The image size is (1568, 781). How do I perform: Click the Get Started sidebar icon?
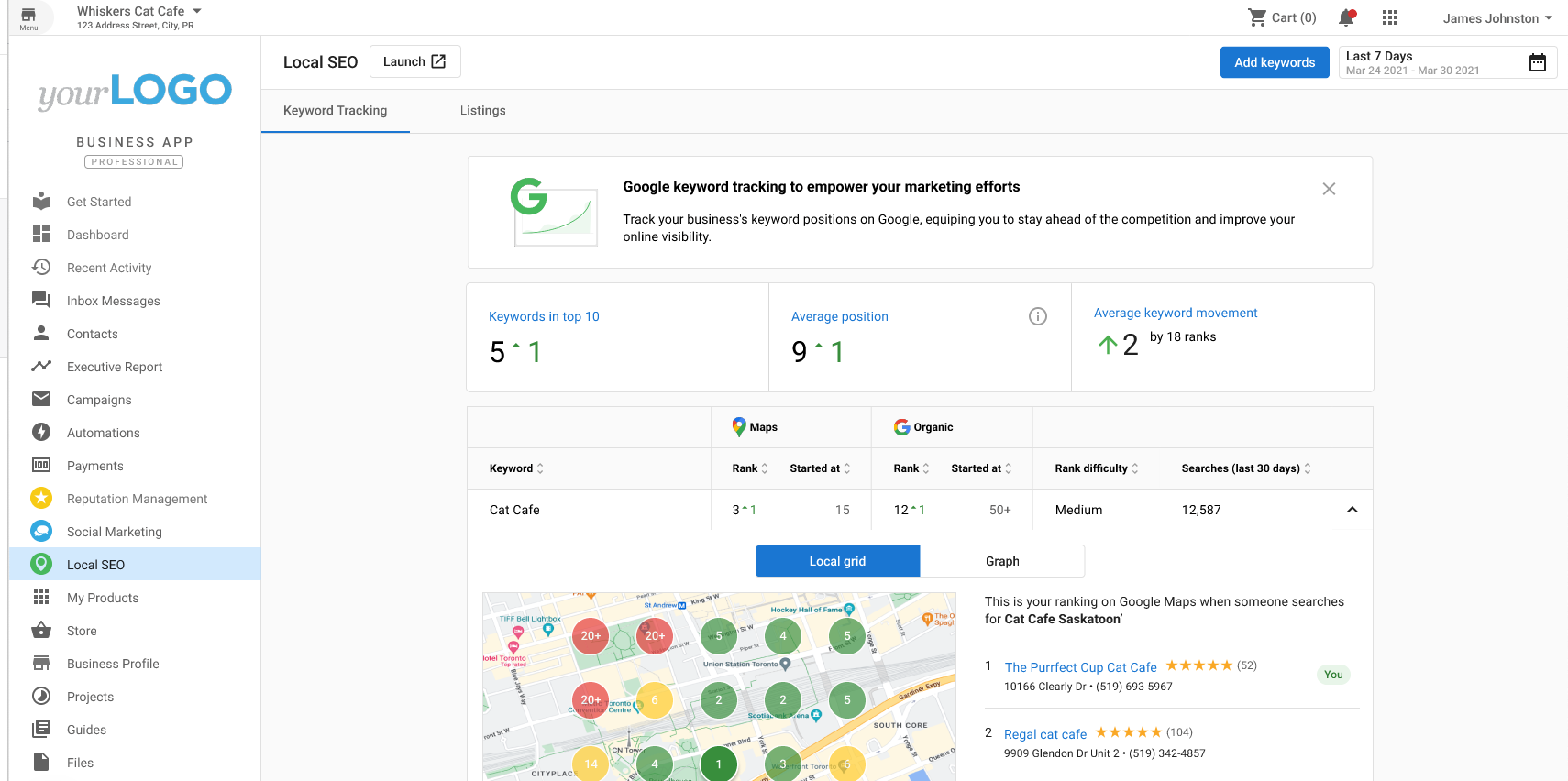pyautogui.click(x=41, y=202)
